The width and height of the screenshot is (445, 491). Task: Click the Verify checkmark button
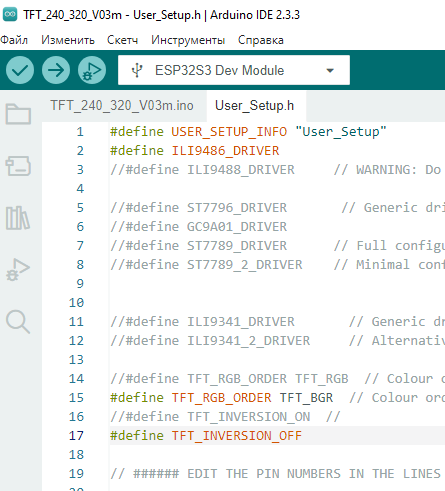pyautogui.click(x=20, y=70)
